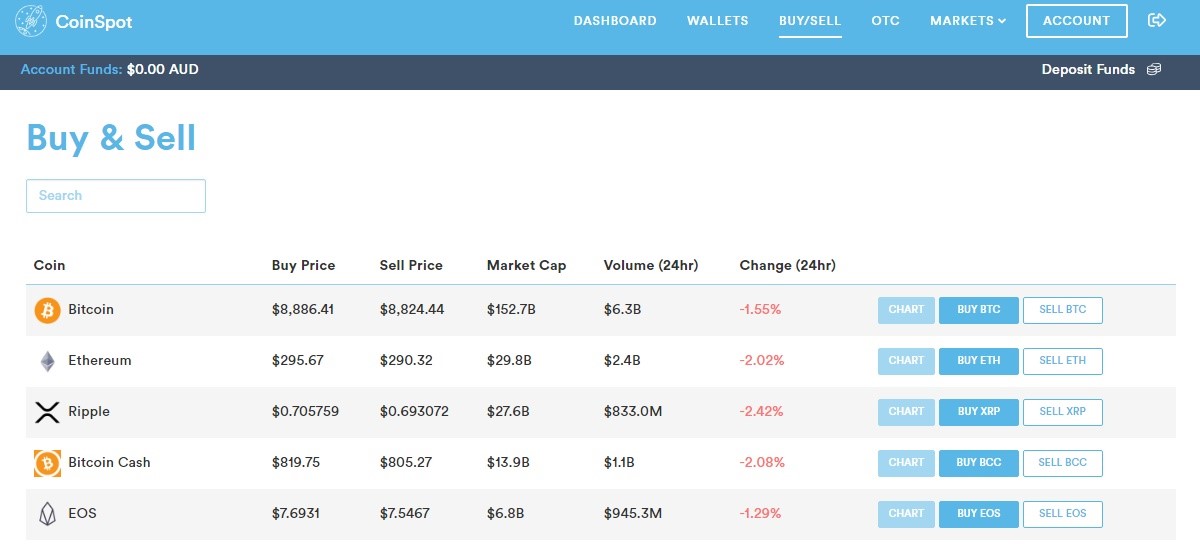Click the Sell XRP button
The image size is (1200, 544).
coord(1062,412)
